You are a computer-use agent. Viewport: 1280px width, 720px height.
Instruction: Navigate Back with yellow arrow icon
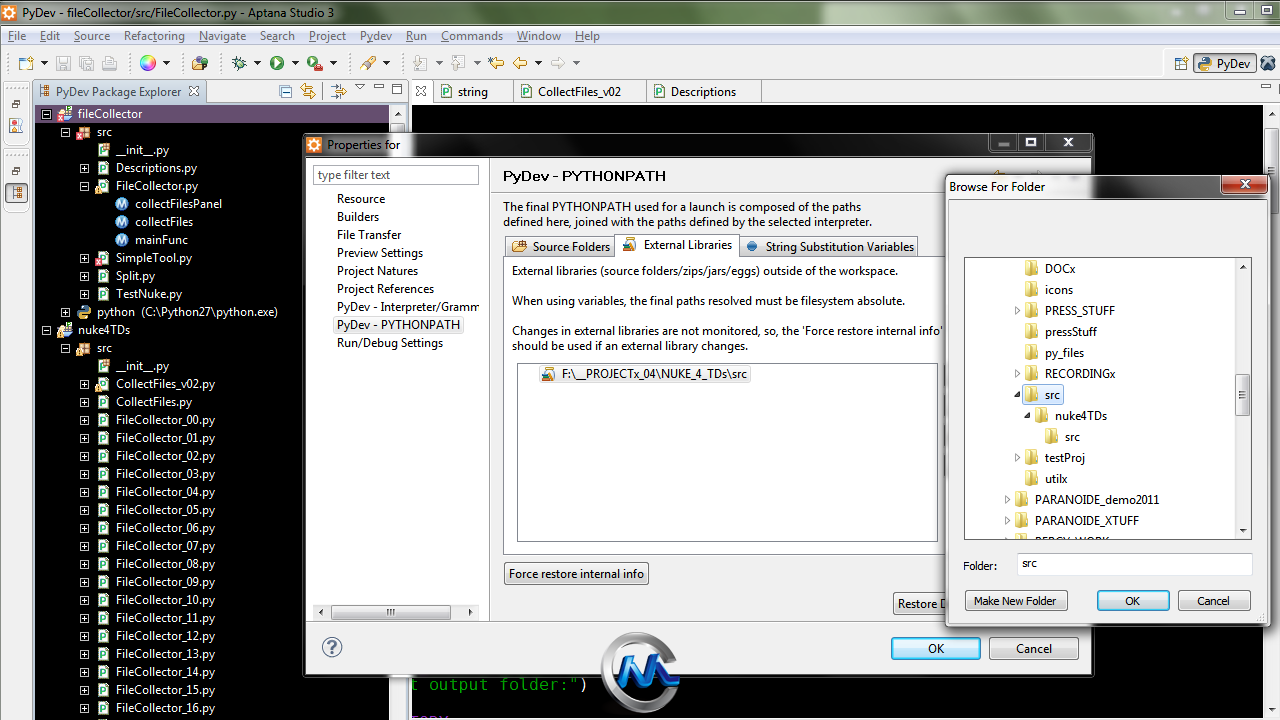coord(520,63)
